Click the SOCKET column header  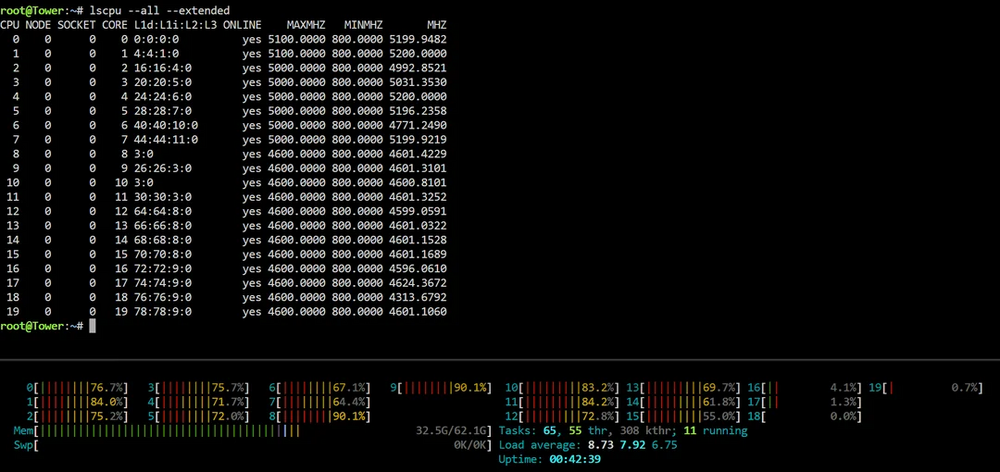77,25
